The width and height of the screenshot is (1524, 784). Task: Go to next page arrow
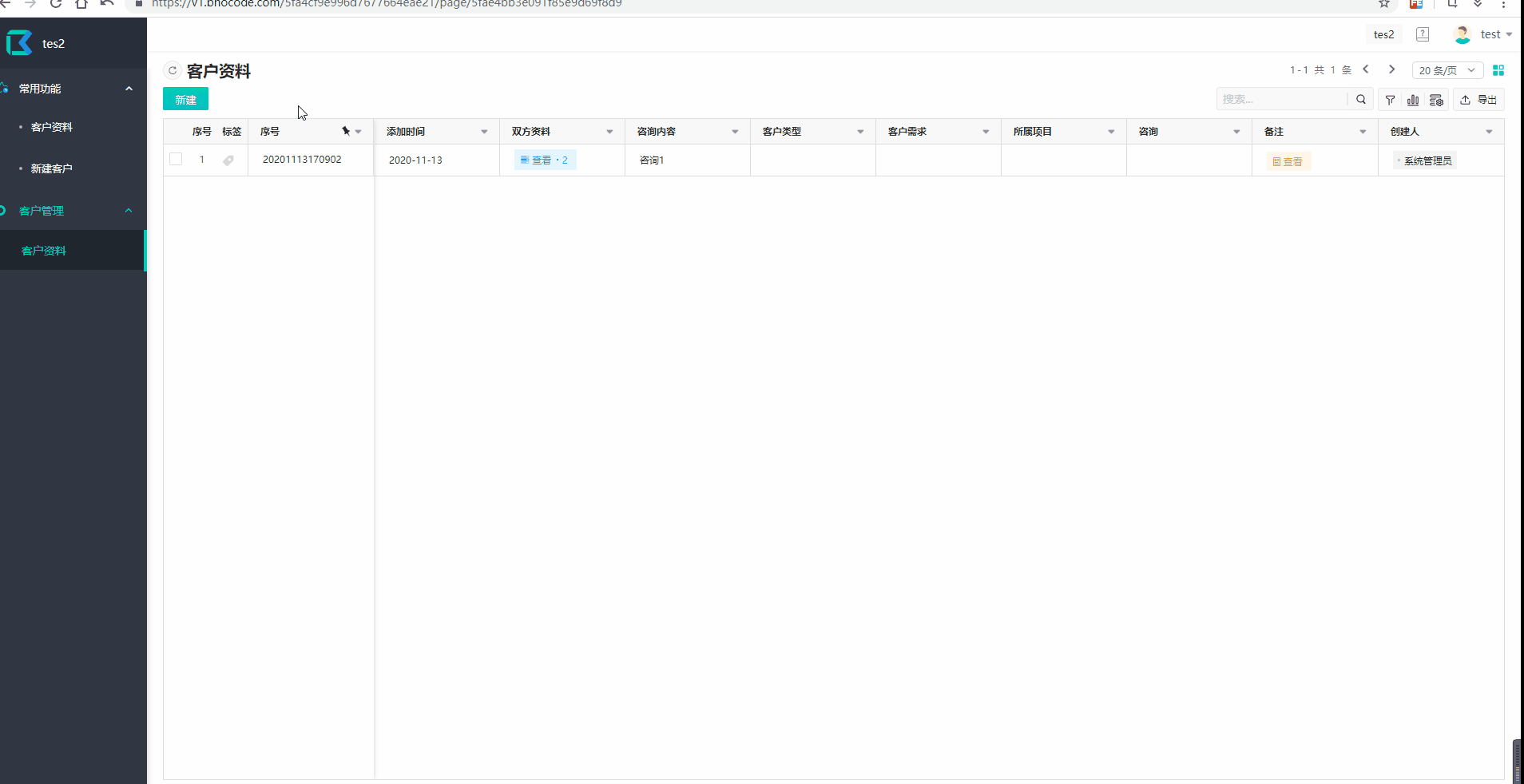click(1391, 69)
